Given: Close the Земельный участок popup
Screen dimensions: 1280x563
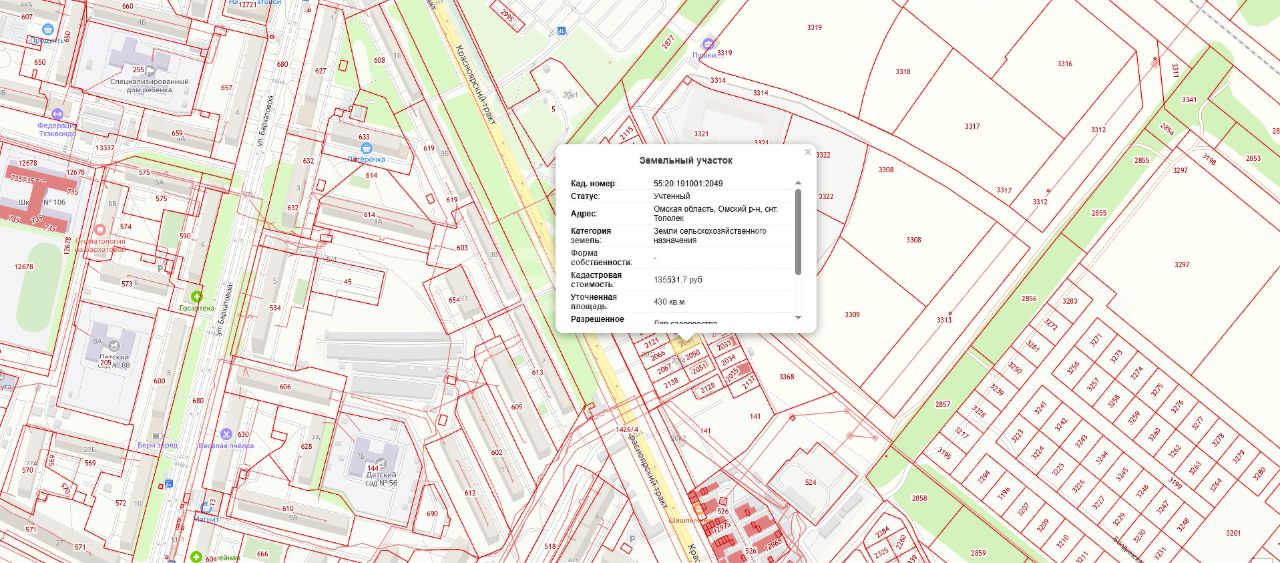Looking at the screenshot, I should 807,152.
